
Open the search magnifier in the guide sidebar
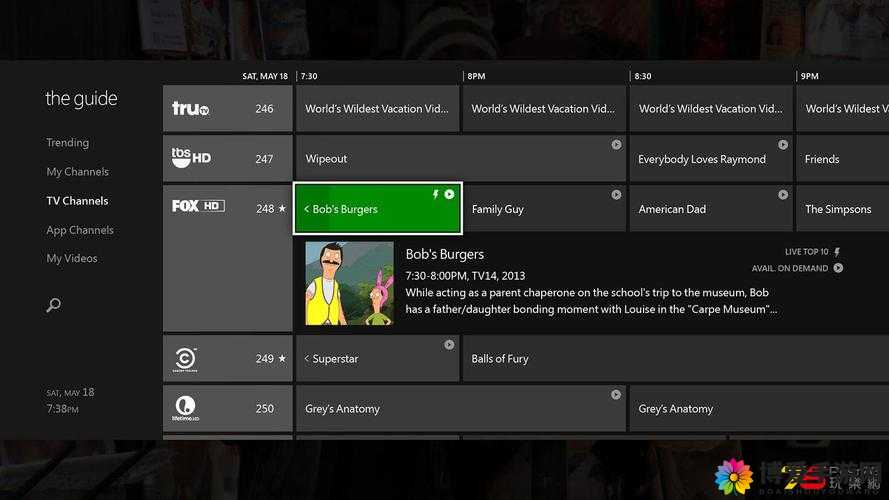click(x=53, y=305)
